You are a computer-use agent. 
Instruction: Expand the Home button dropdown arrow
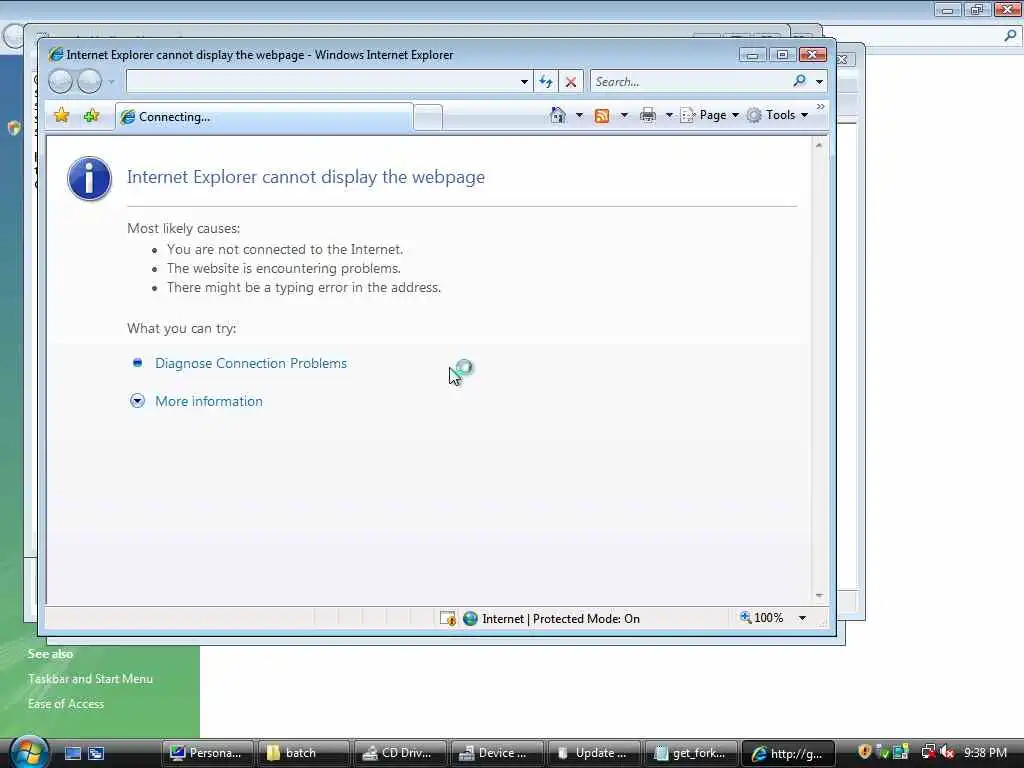click(579, 116)
